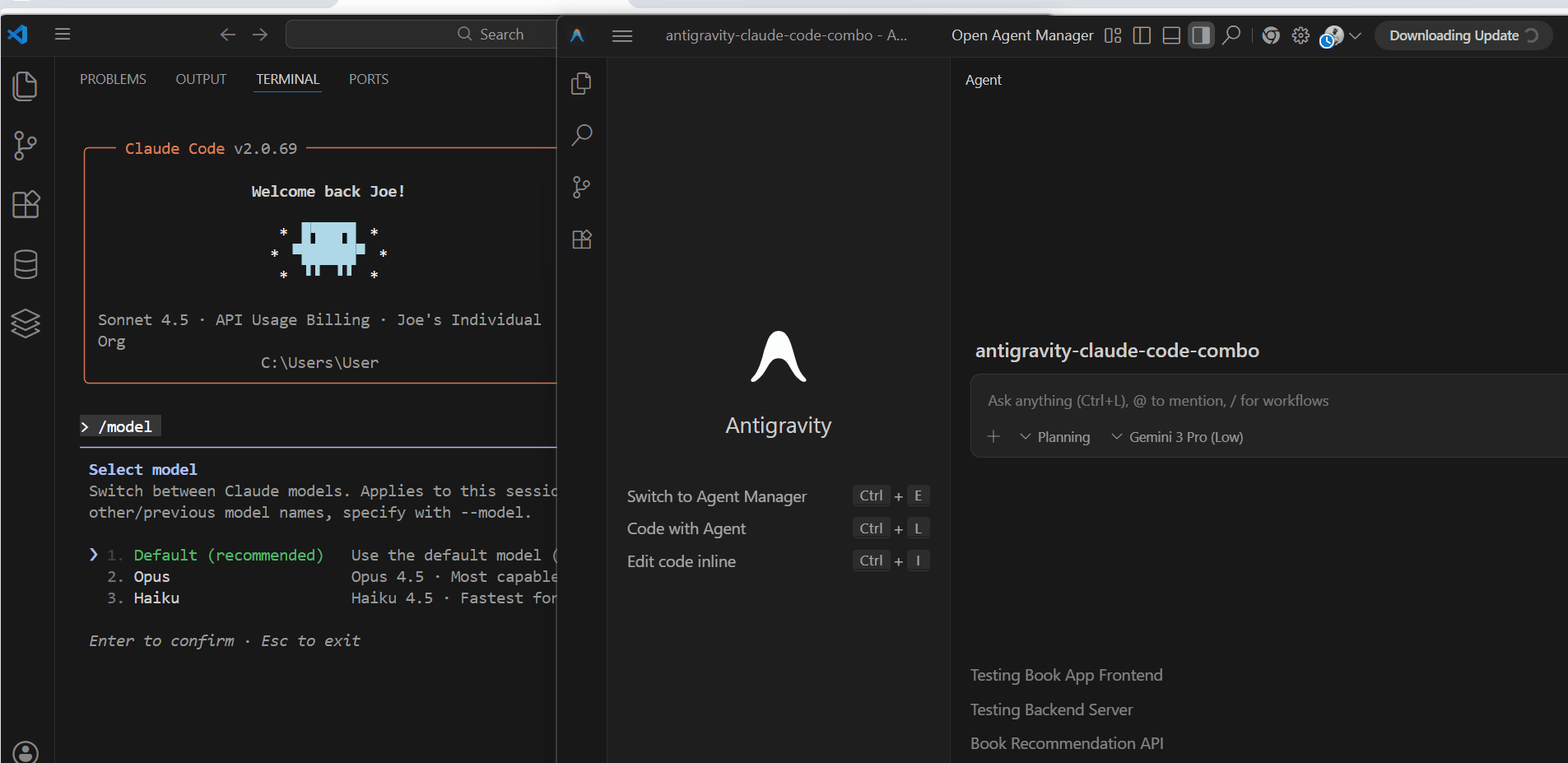The height and width of the screenshot is (763, 1568).
Task: Open VS Code Explorer files icon
Action: (x=26, y=86)
